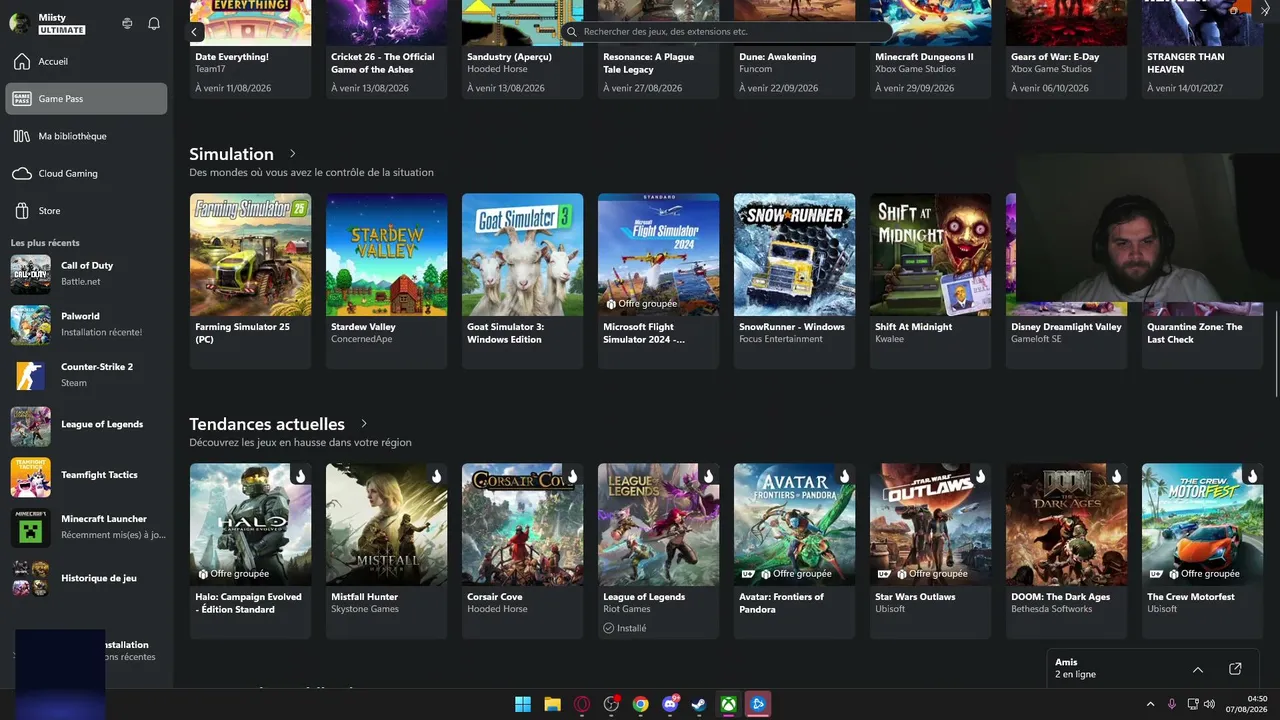Focus the game search field

pyautogui.click(x=726, y=32)
